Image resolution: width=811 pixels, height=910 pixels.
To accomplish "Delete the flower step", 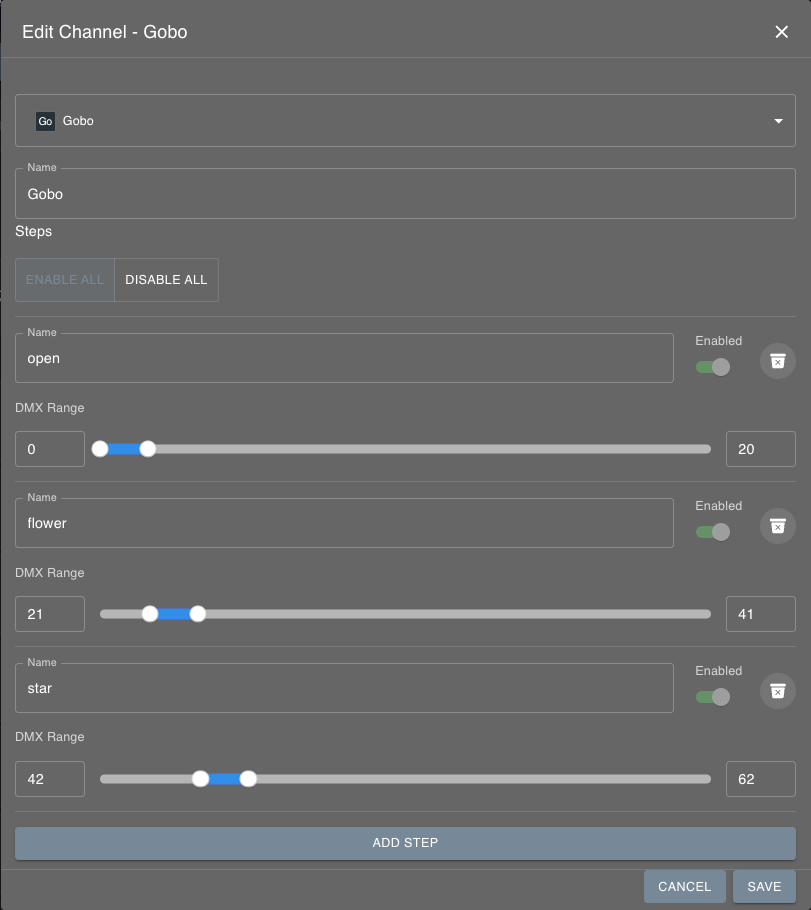I will (777, 526).
